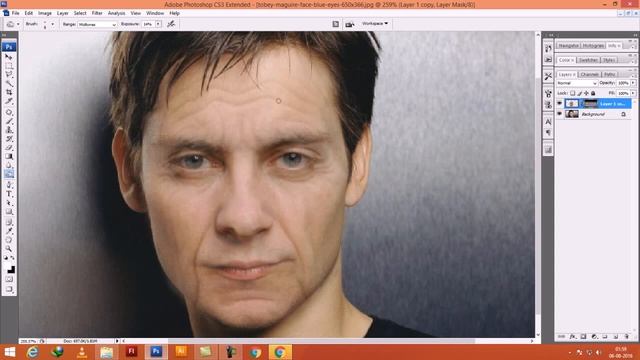The width and height of the screenshot is (640, 360).
Task: Click the foreground/background color swatch
Action: coord(10,269)
